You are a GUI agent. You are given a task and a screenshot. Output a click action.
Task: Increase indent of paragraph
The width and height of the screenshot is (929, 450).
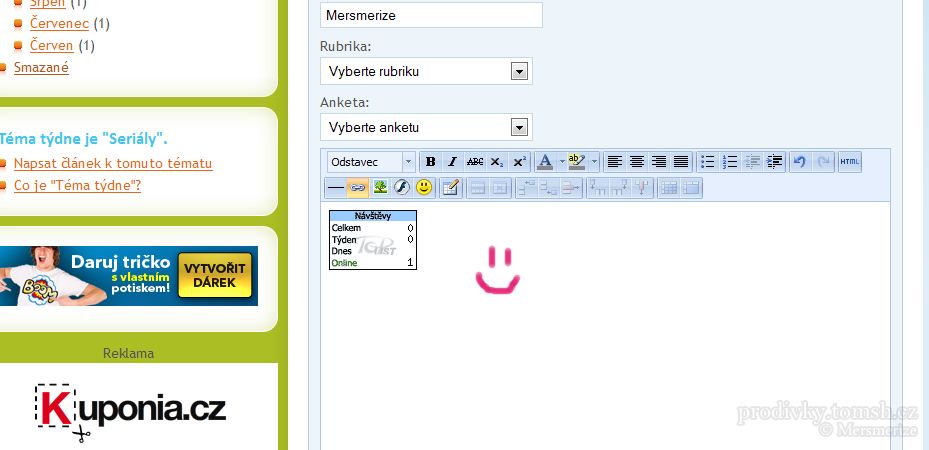774,162
